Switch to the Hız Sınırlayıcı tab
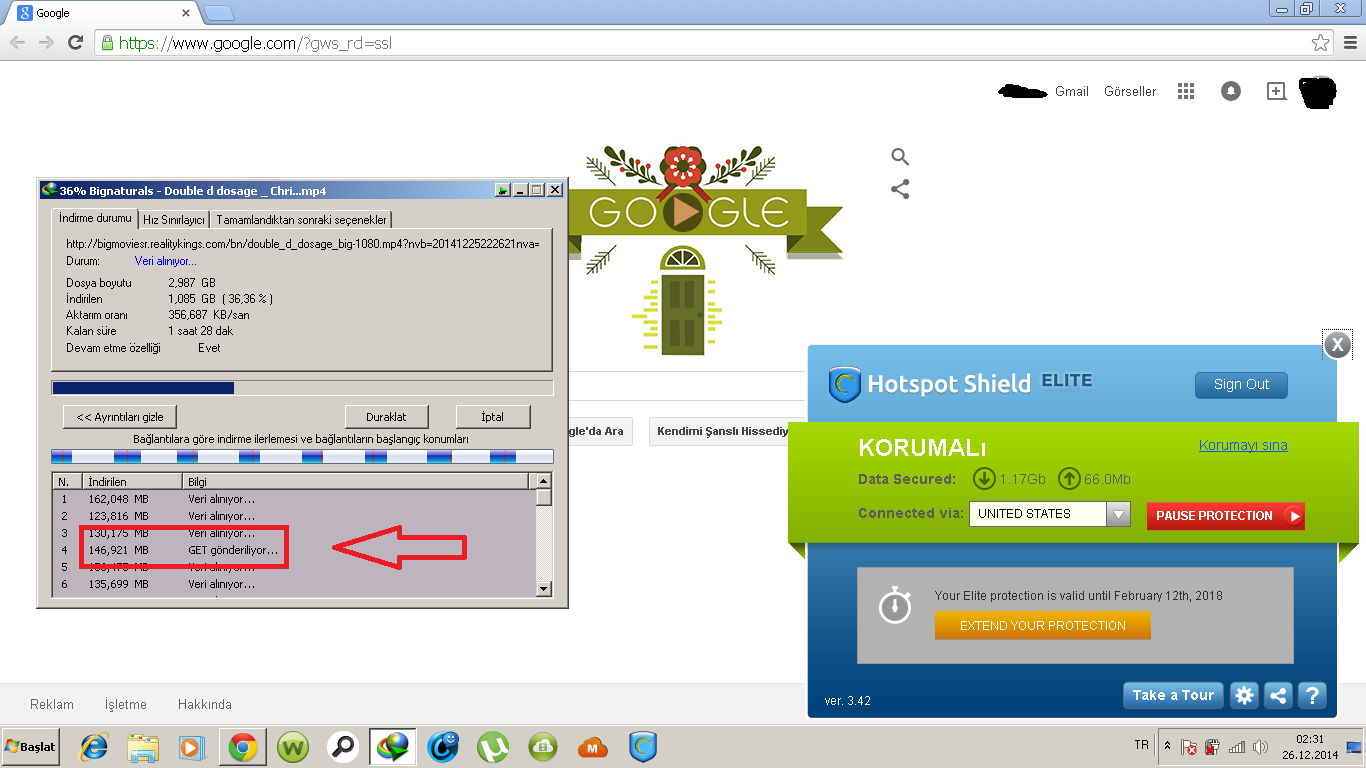 (x=174, y=220)
